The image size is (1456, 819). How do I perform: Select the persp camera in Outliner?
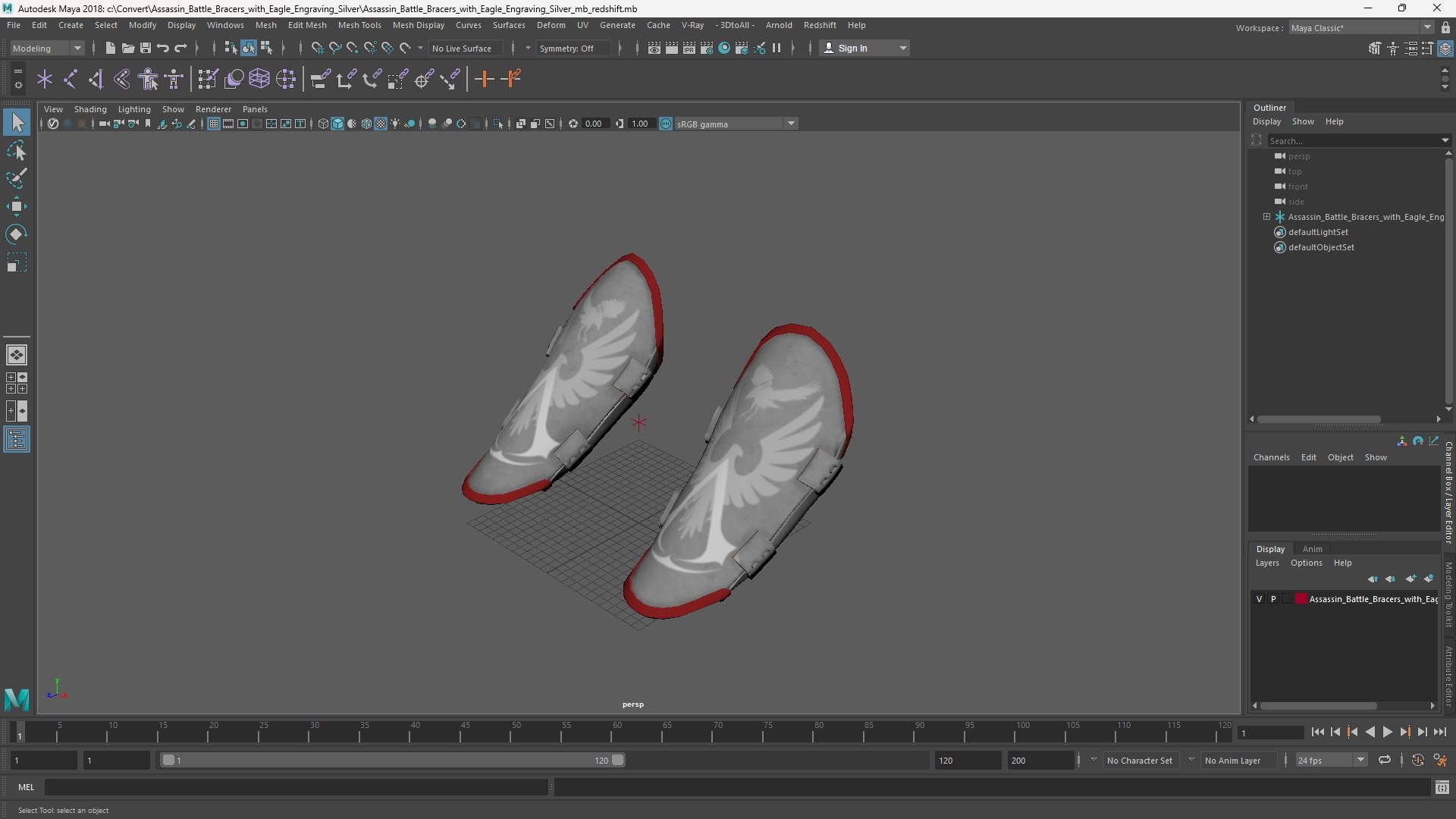[1298, 156]
